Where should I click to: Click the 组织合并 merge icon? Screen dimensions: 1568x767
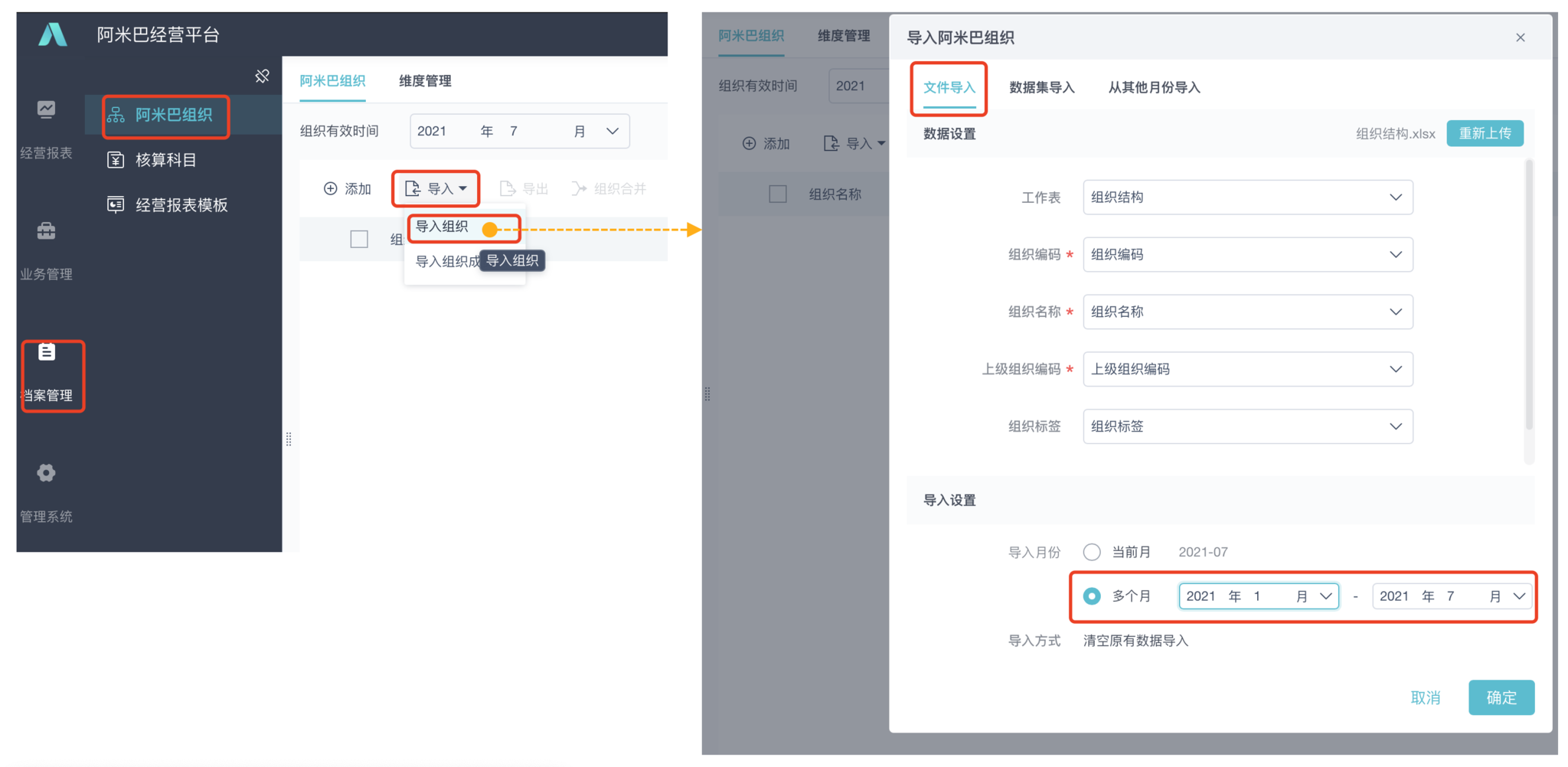579,188
